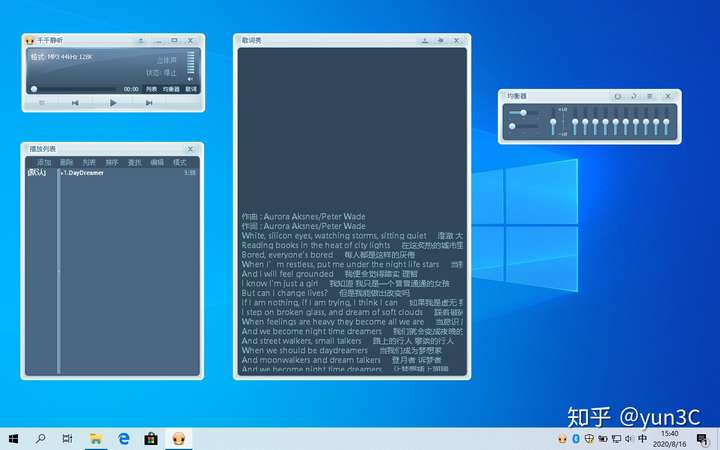Open the system volume tray icon

point(629,439)
